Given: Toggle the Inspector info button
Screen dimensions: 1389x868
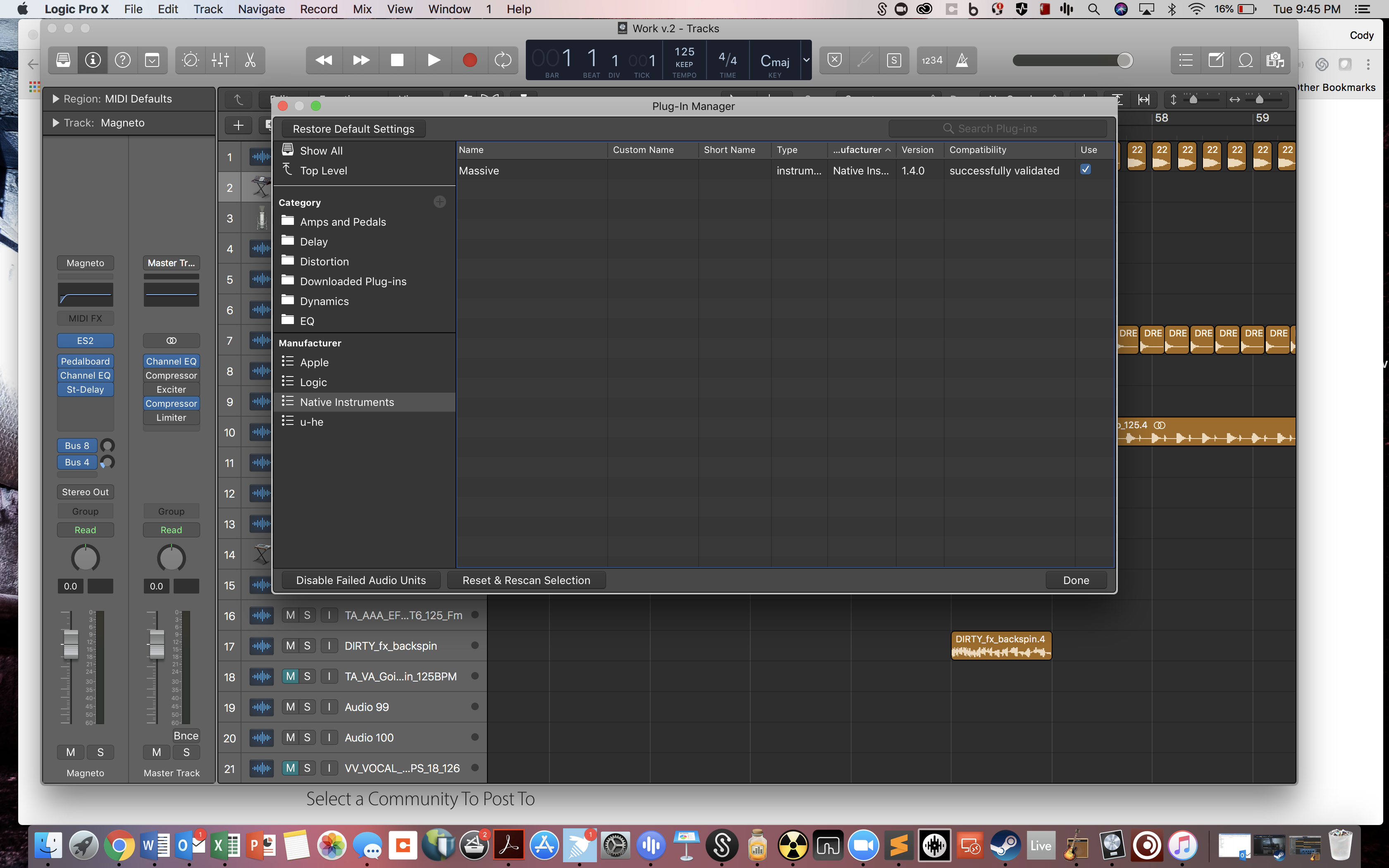Looking at the screenshot, I should click(93, 60).
